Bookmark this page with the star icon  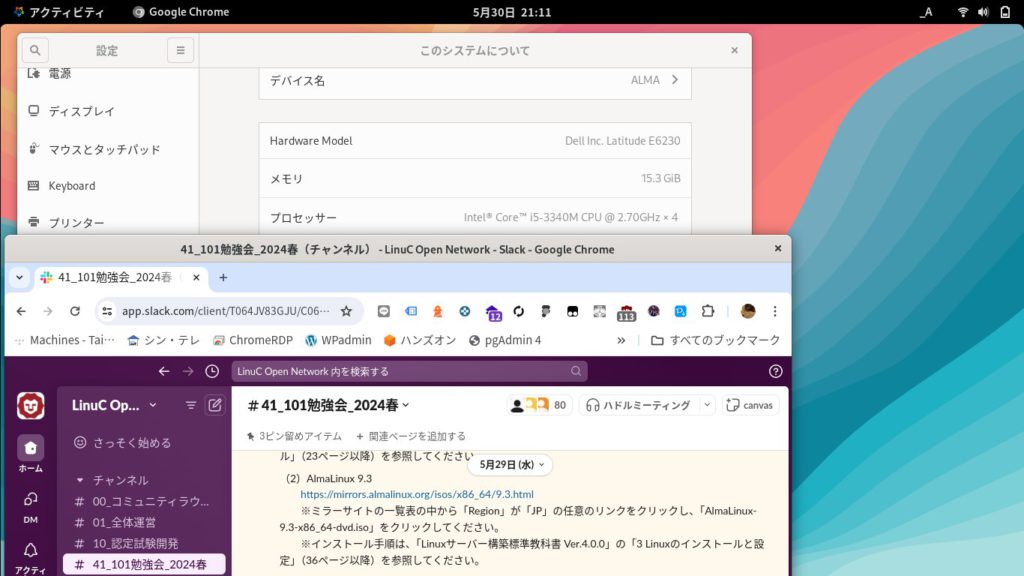(x=346, y=311)
